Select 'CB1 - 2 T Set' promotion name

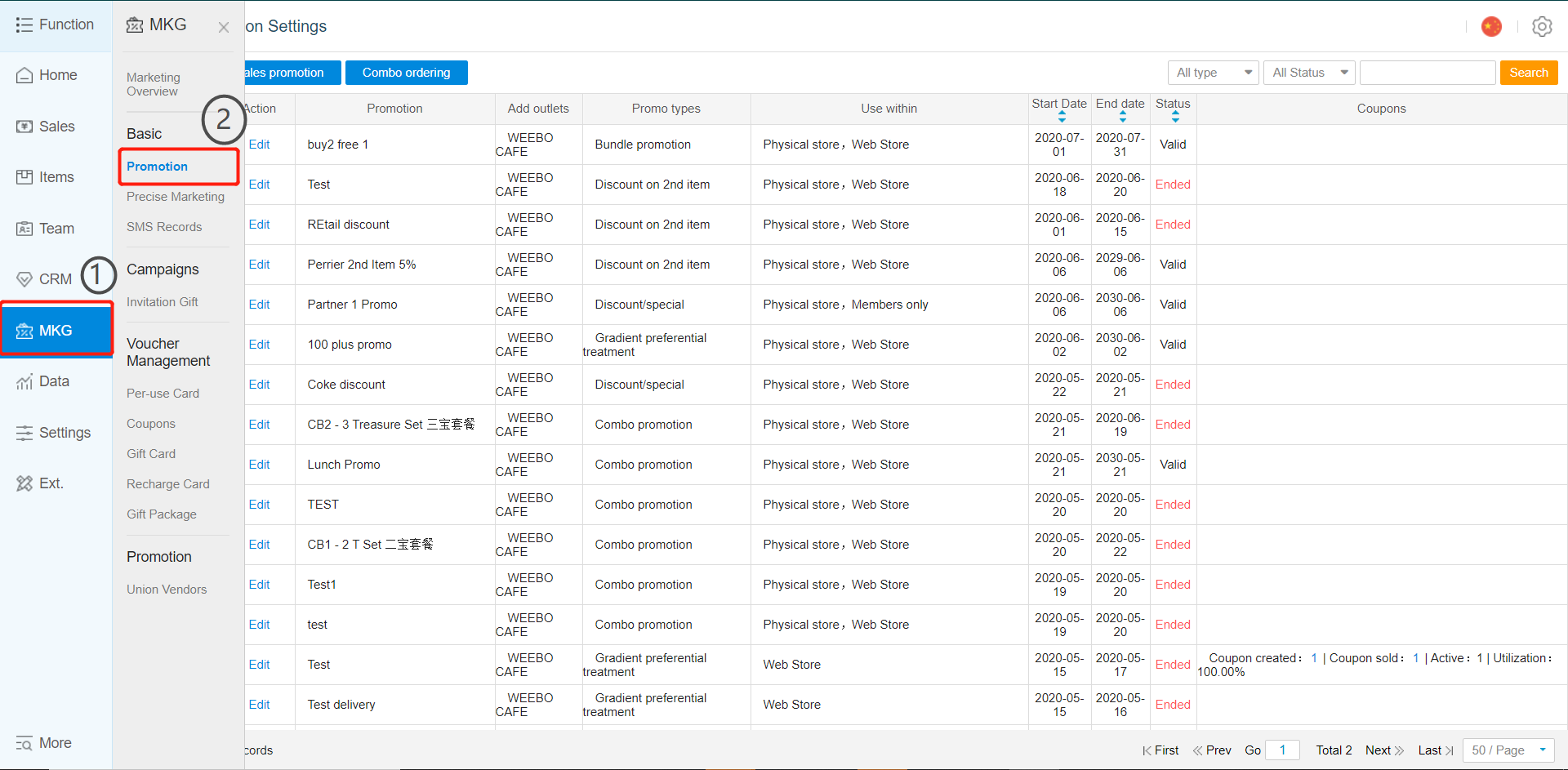click(370, 545)
